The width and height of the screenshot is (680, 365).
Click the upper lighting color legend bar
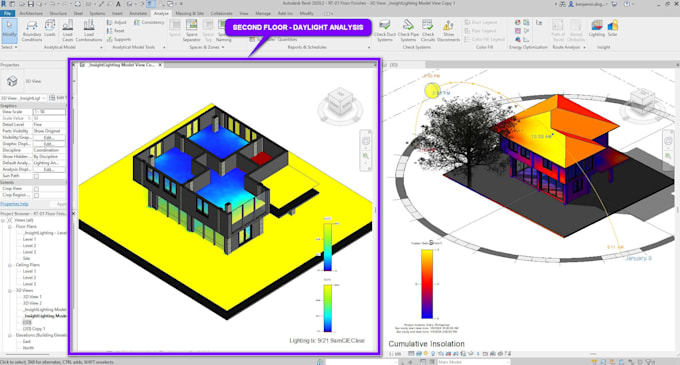coord(328,247)
